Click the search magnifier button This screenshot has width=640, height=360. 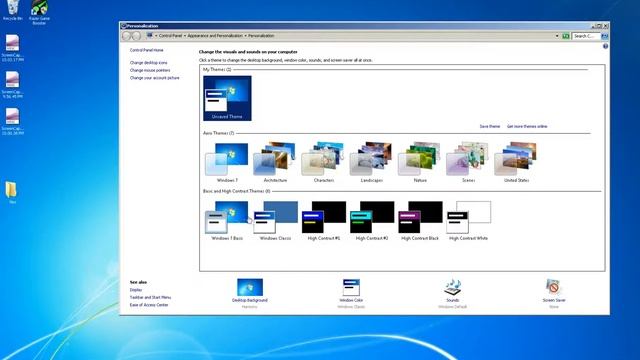click(604, 36)
